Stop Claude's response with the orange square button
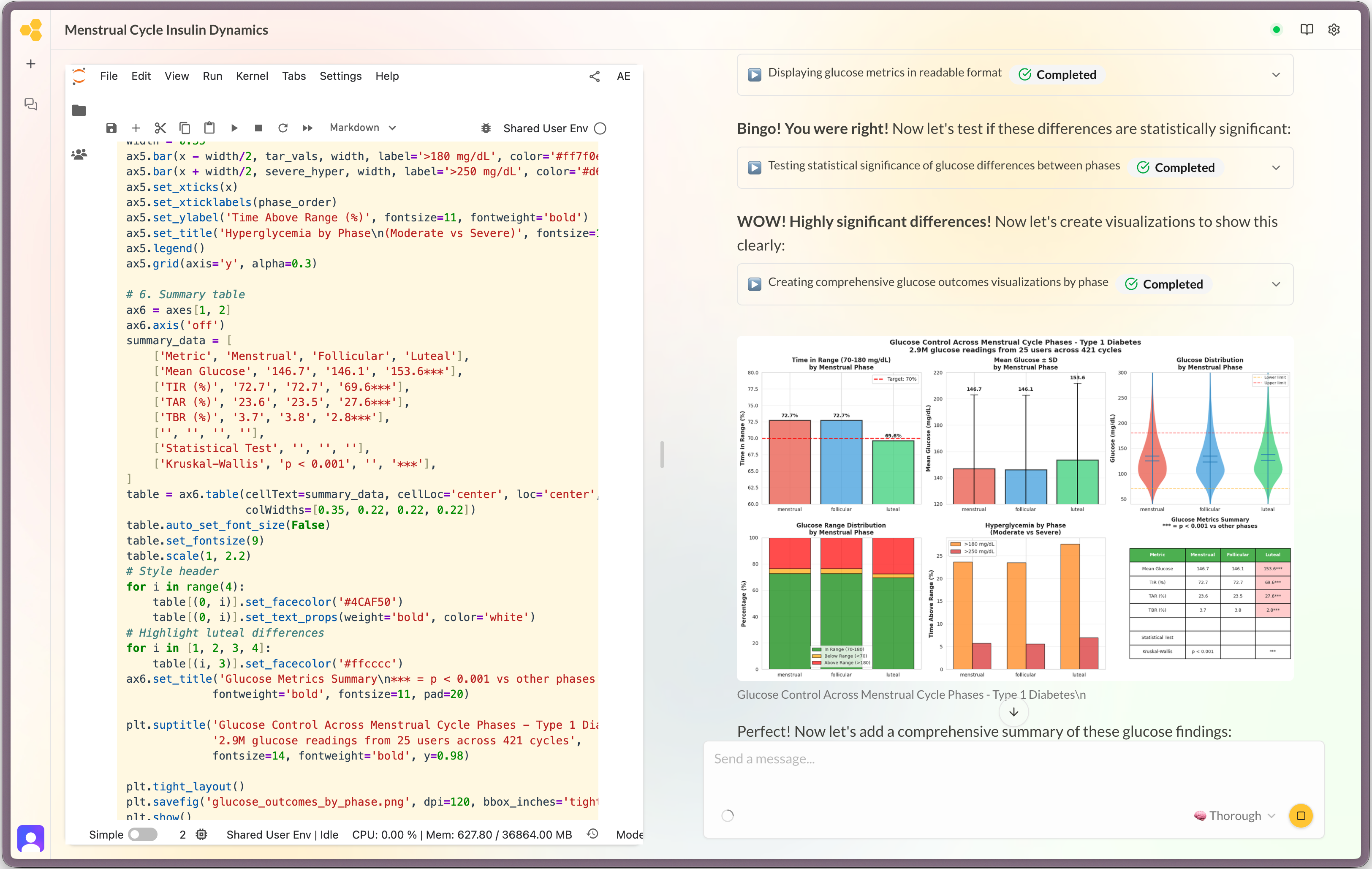Image resolution: width=1372 pixels, height=869 pixels. click(x=1300, y=815)
